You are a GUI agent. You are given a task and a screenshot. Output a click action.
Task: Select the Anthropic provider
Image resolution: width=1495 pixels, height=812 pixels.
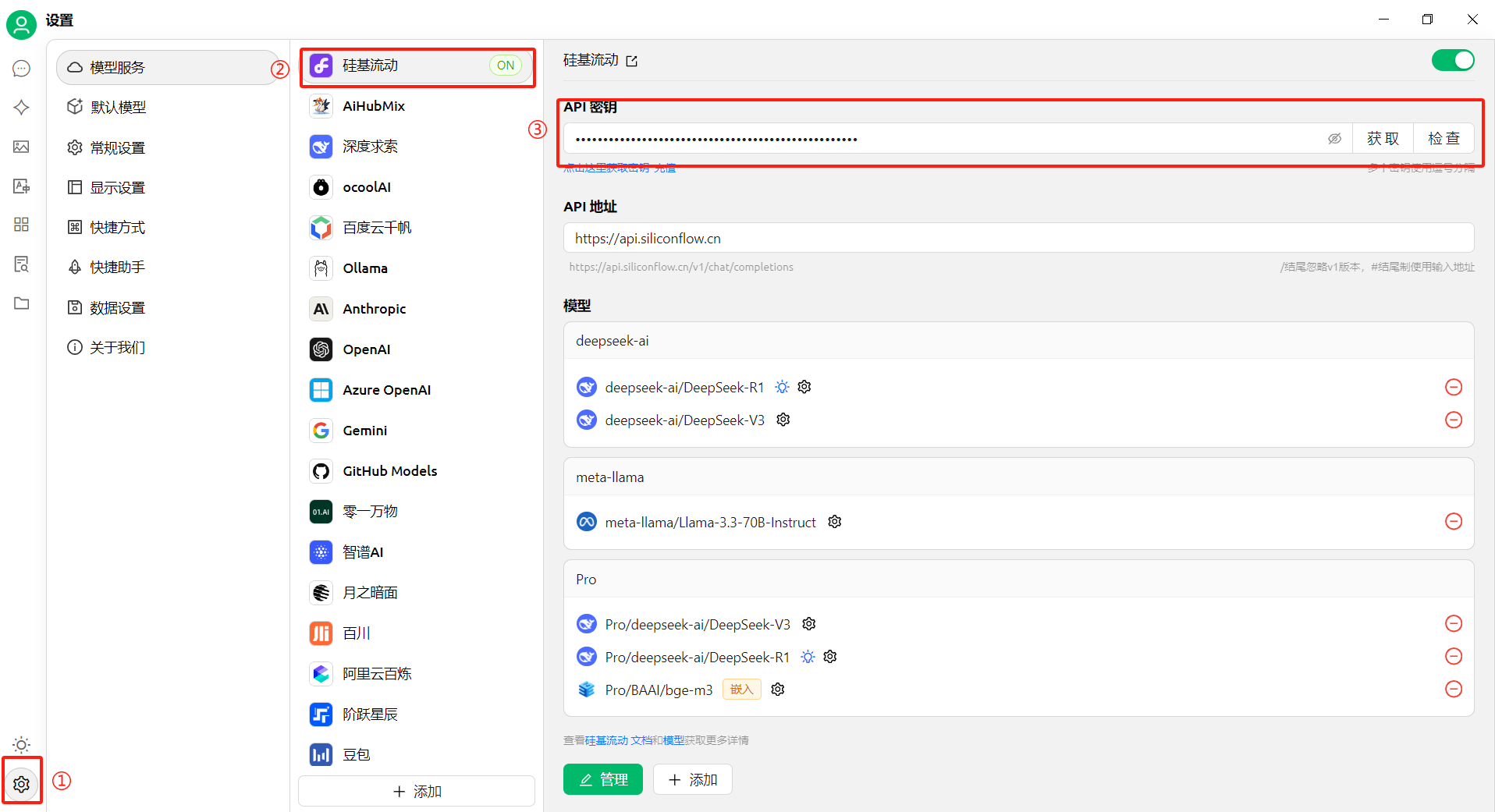click(417, 309)
